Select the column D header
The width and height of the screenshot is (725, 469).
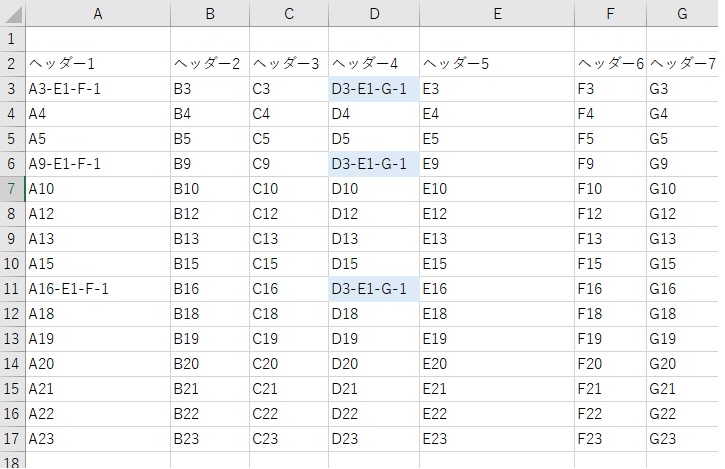373,13
